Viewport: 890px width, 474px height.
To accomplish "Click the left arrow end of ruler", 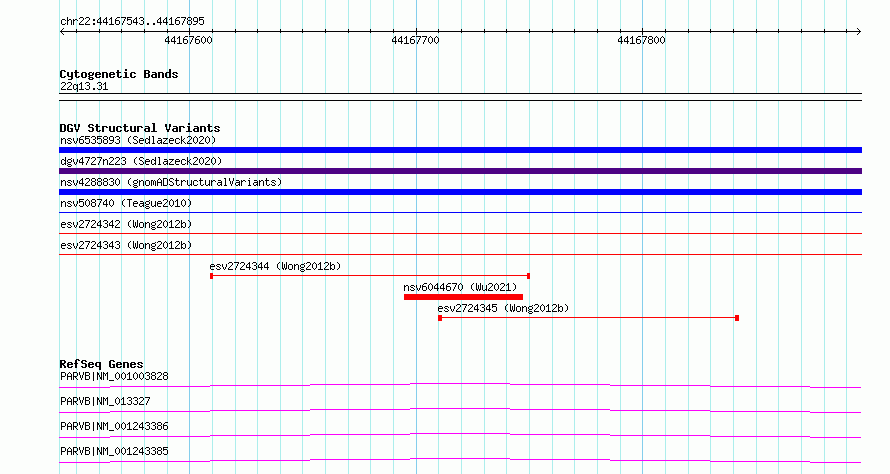I will pyautogui.click(x=62, y=32).
